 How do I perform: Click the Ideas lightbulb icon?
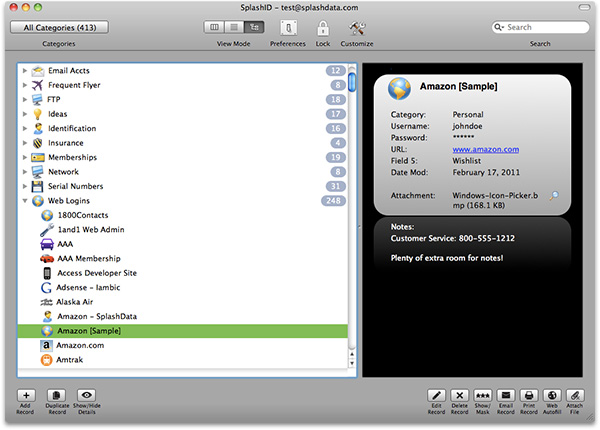coord(38,114)
